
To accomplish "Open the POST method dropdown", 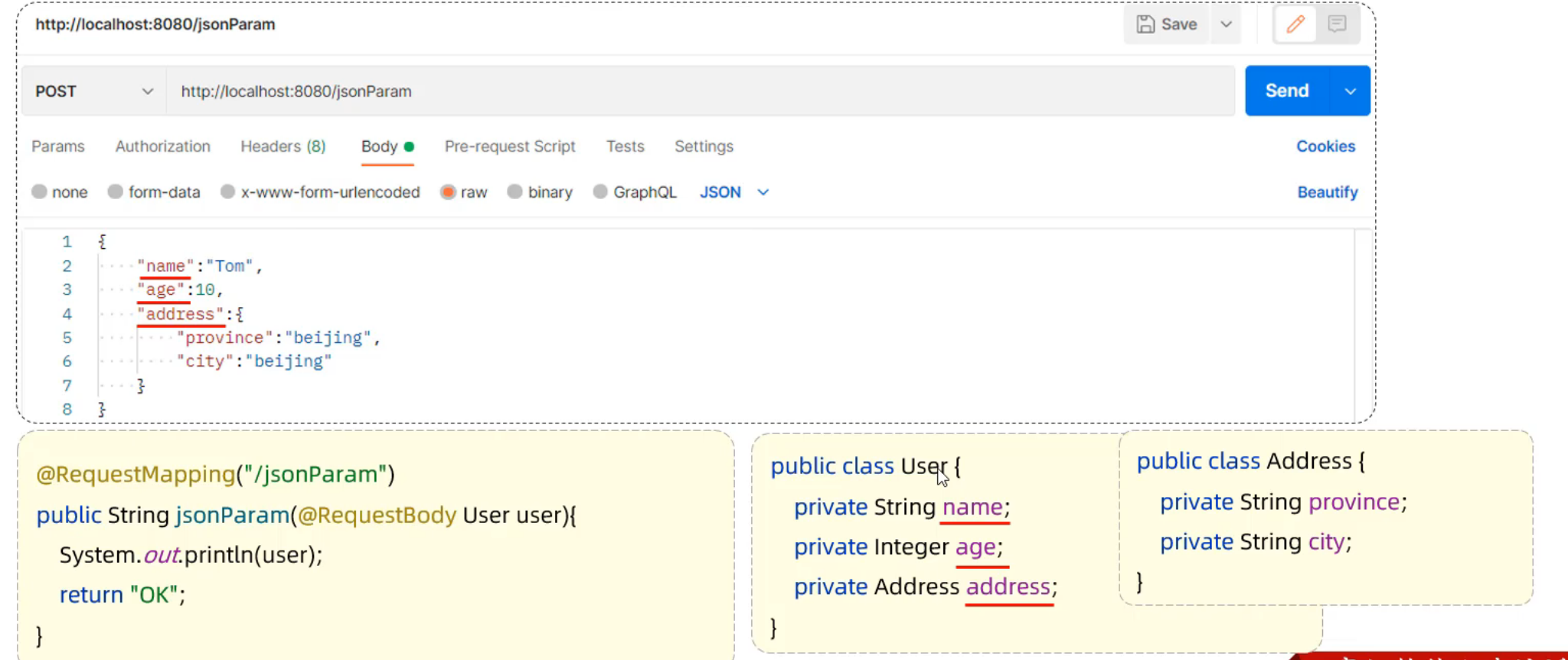I will [x=94, y=91].
